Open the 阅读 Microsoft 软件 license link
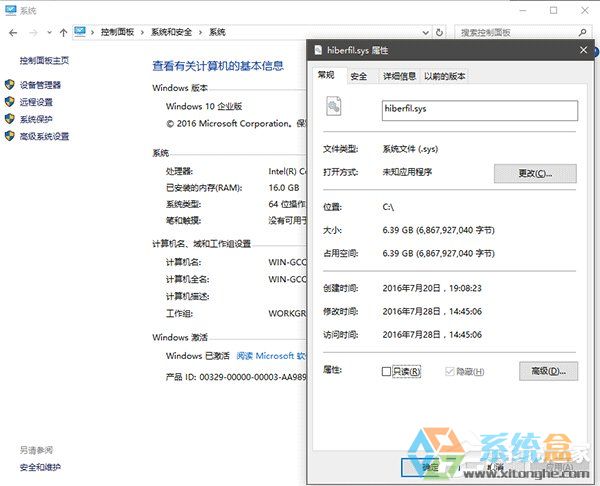This screenshot has height=486, width=600. (271, 356)
